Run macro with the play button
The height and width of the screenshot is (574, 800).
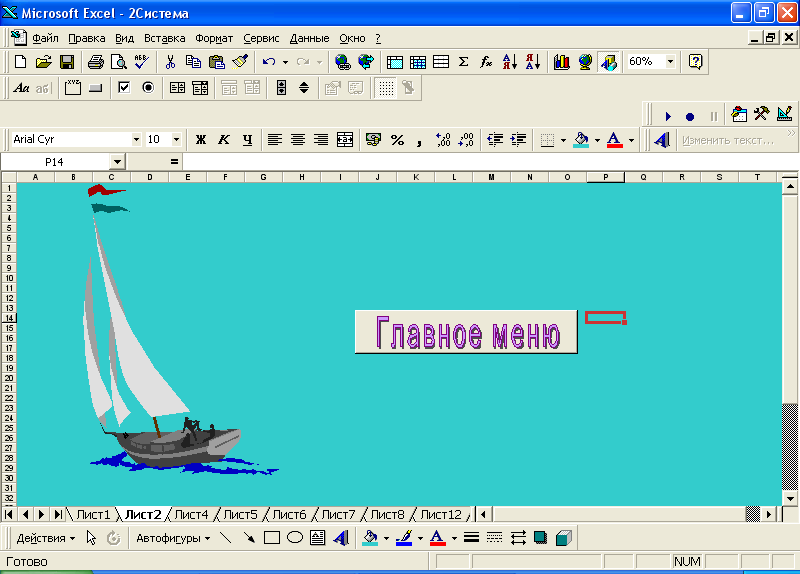point(668,116)
